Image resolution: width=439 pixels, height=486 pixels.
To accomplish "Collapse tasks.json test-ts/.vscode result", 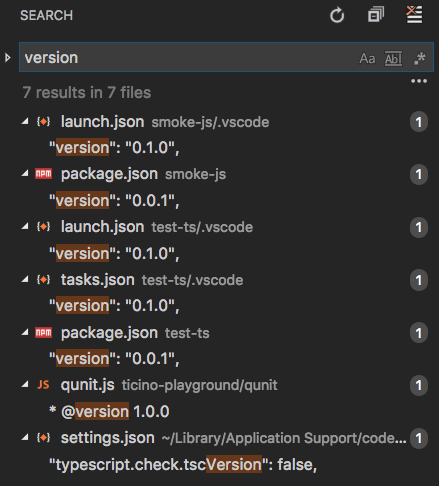I will [x=25, y=280].
